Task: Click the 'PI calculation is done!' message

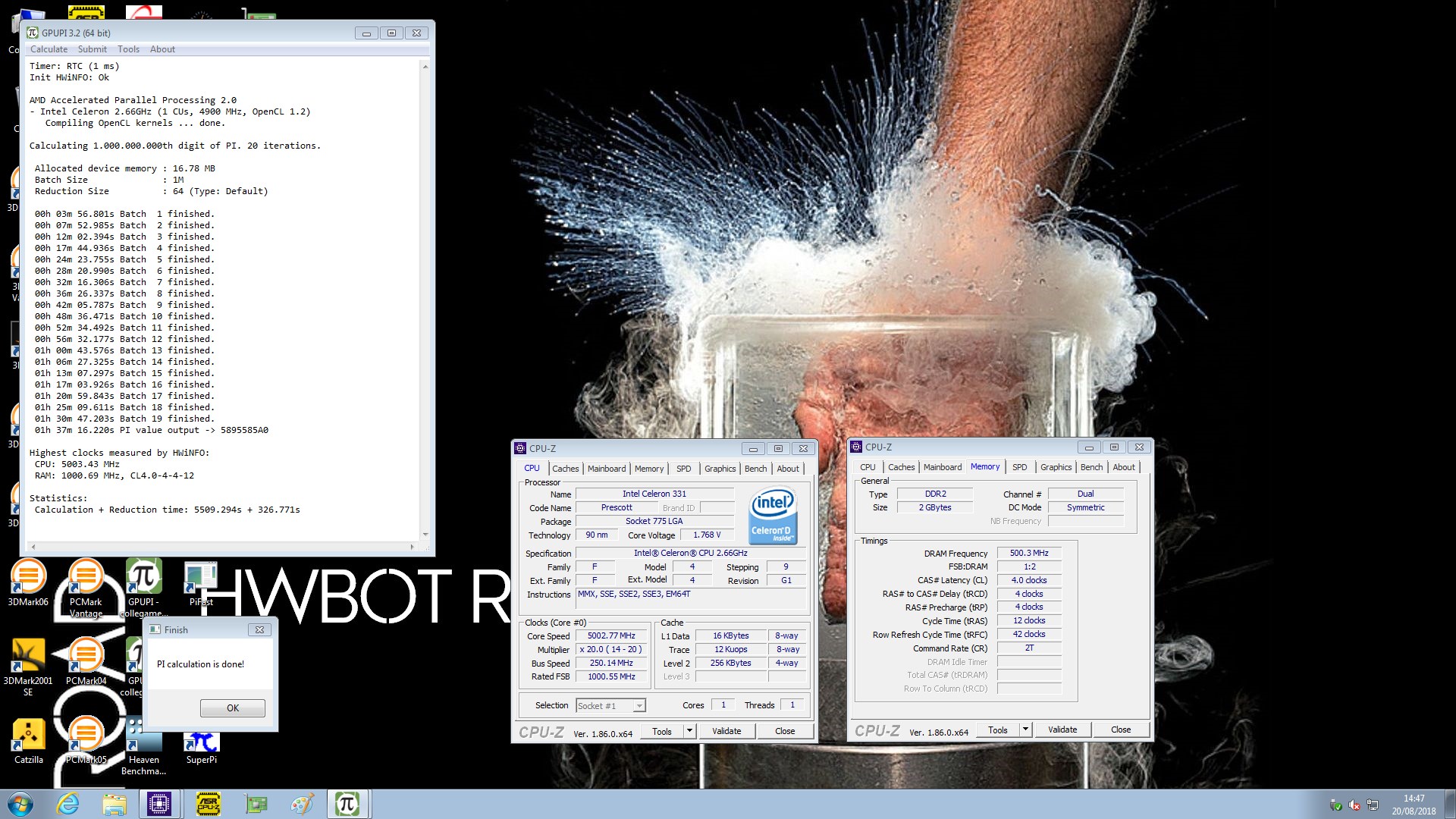Action: [x=200, y=664]
